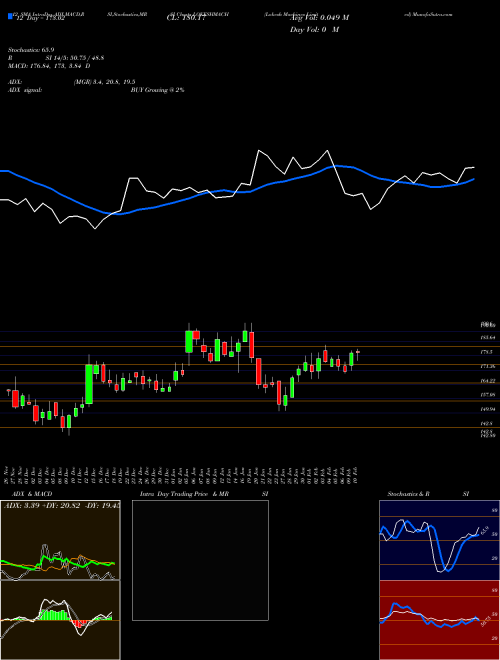Click the 63.9 value label on Stochastics chart
This screenshot has height=660, width=500.
[484, 531]
